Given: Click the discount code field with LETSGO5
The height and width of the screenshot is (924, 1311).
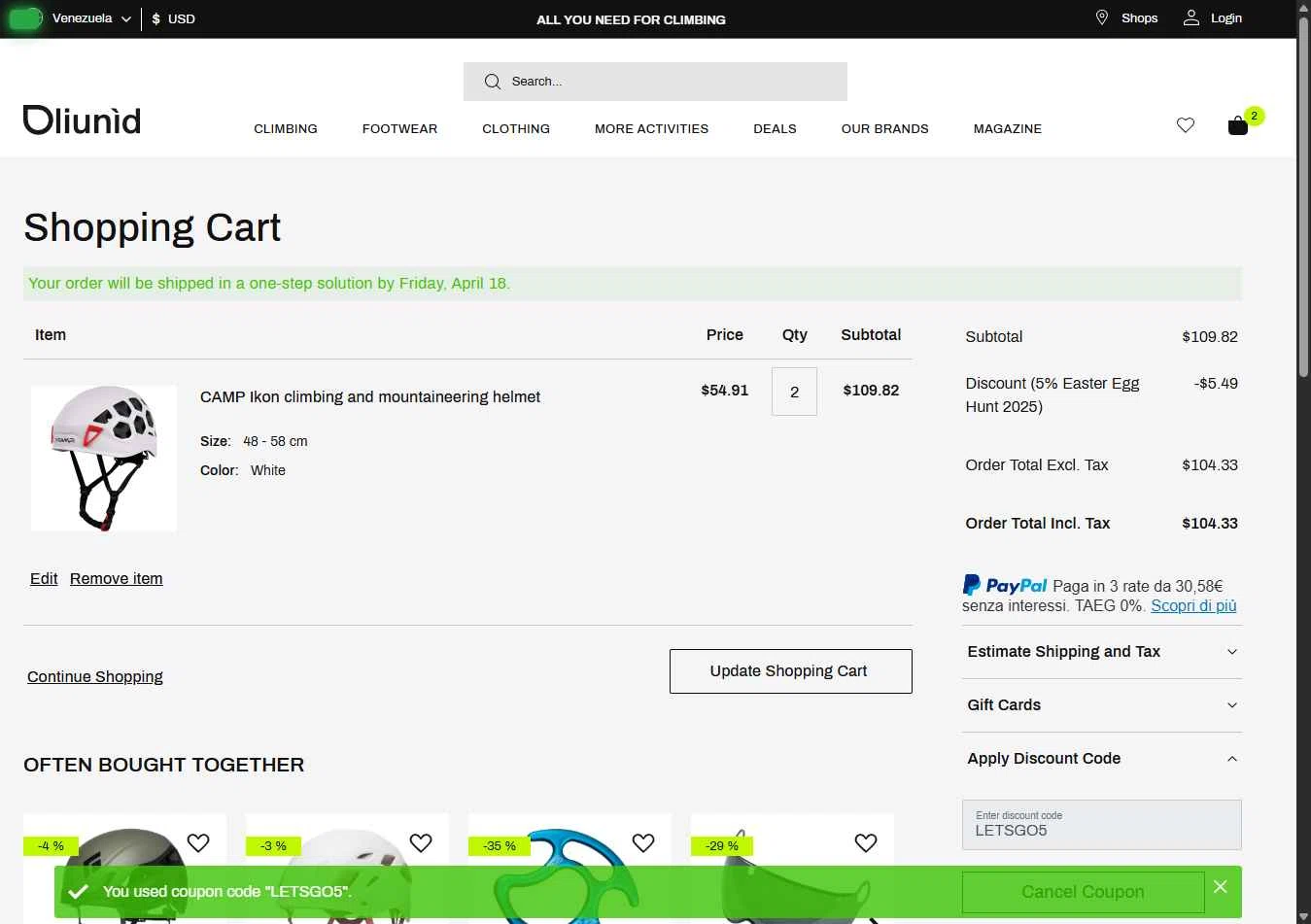Looking at the screenshot, I should coord(1102,825).
